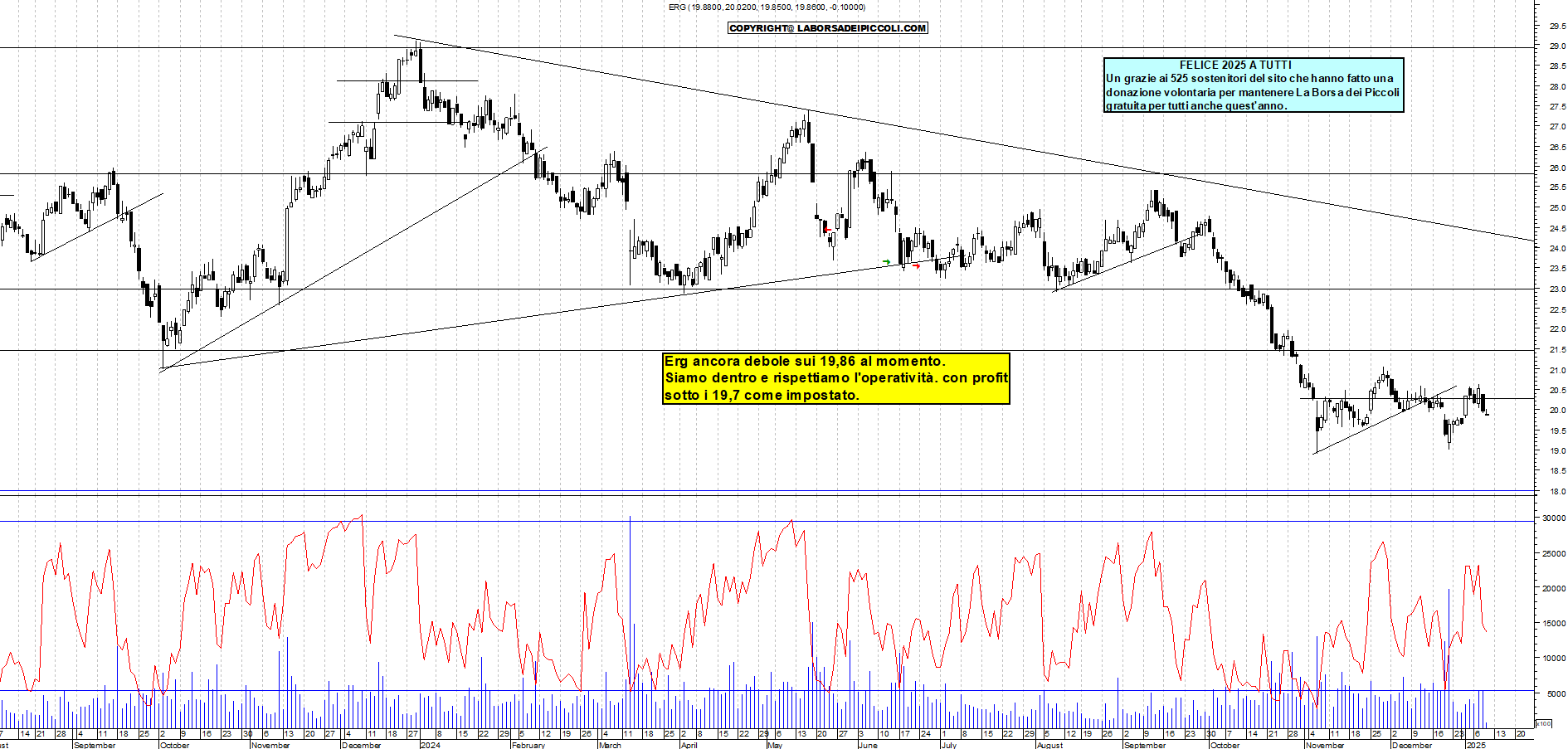Click the green arrow marker on the chart
Screen dimensions: 1568x749
[x=887, y=262]
